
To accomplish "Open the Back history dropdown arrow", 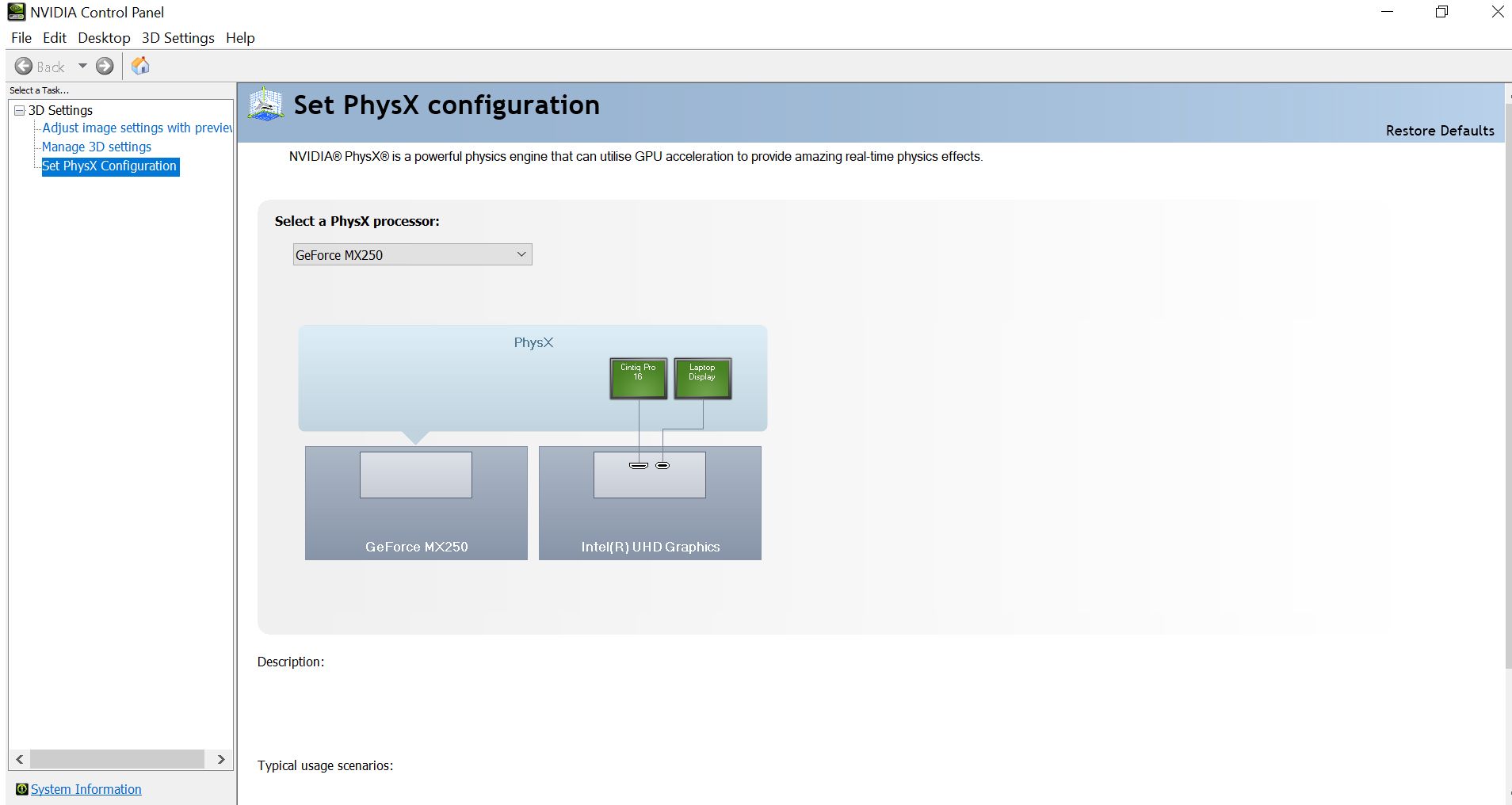I will click(x=82, y=67).
